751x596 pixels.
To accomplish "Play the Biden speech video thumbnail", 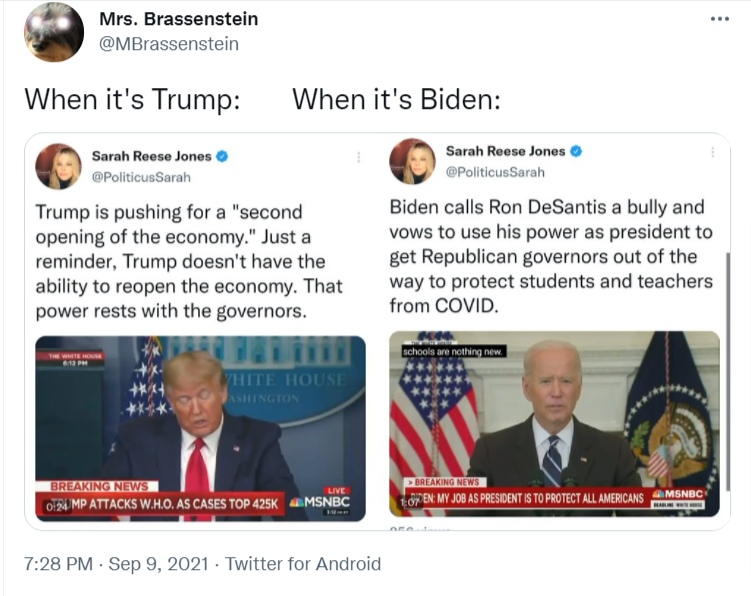I will [553, 415].
